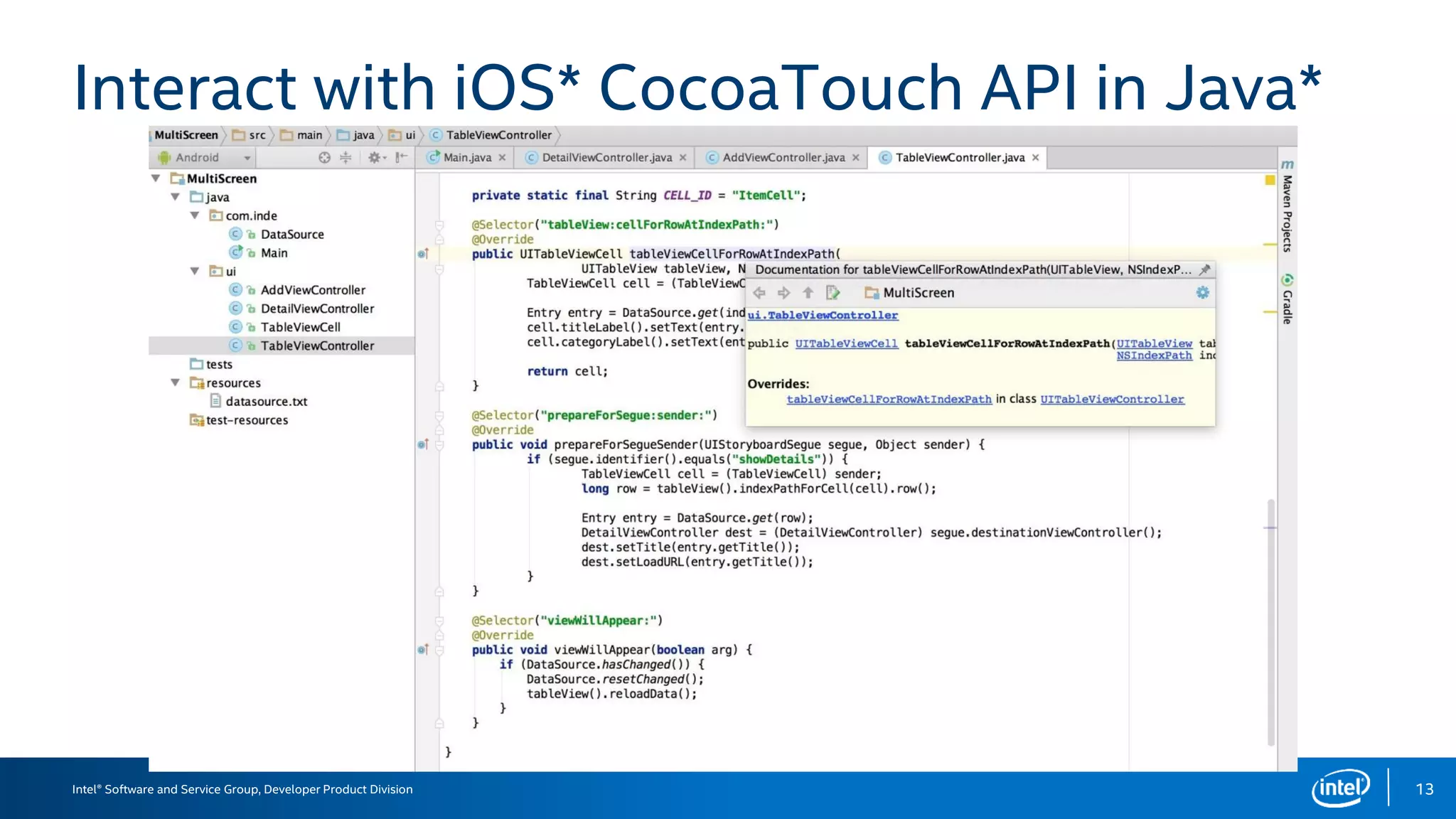
Task: Click the collapse all icon in project toolbar
Action: coord(346,158)
